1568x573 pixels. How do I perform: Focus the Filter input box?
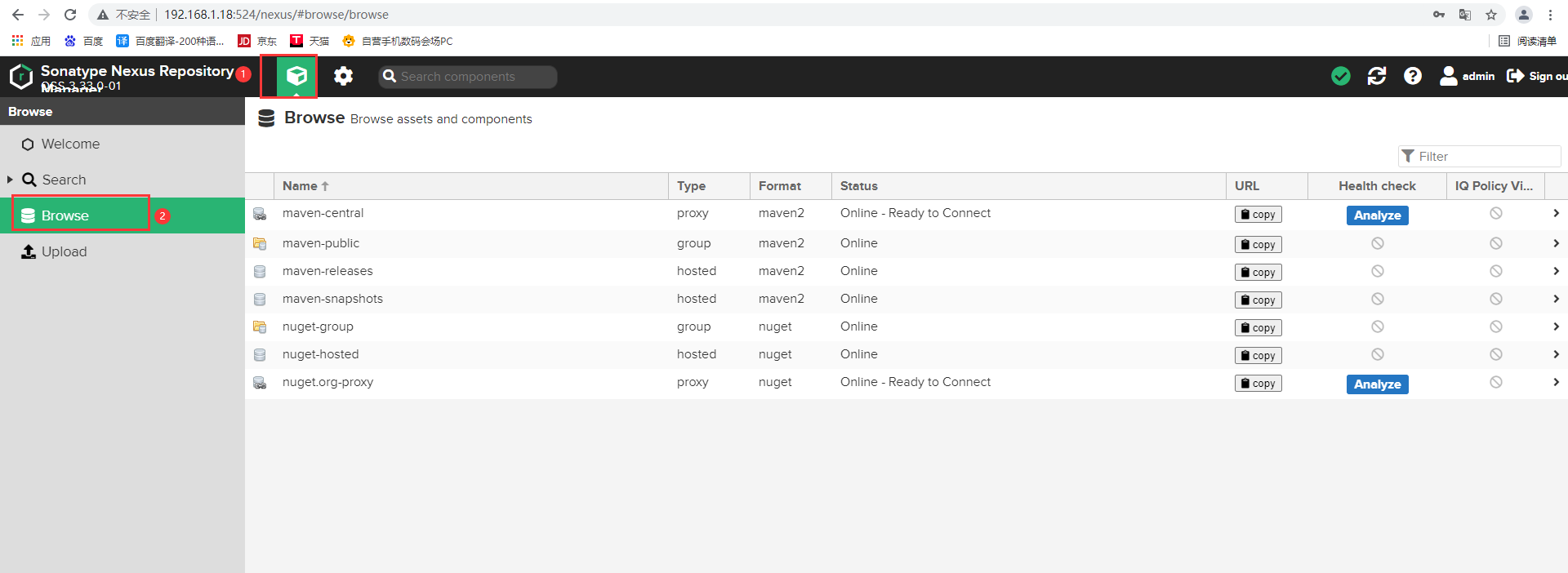tap(1479, 156)
